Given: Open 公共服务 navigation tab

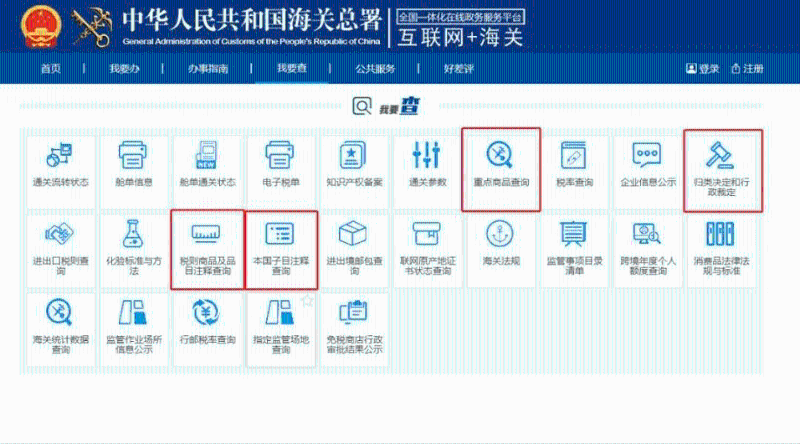Looking at the screenshot, I should (x=375, y=68).
